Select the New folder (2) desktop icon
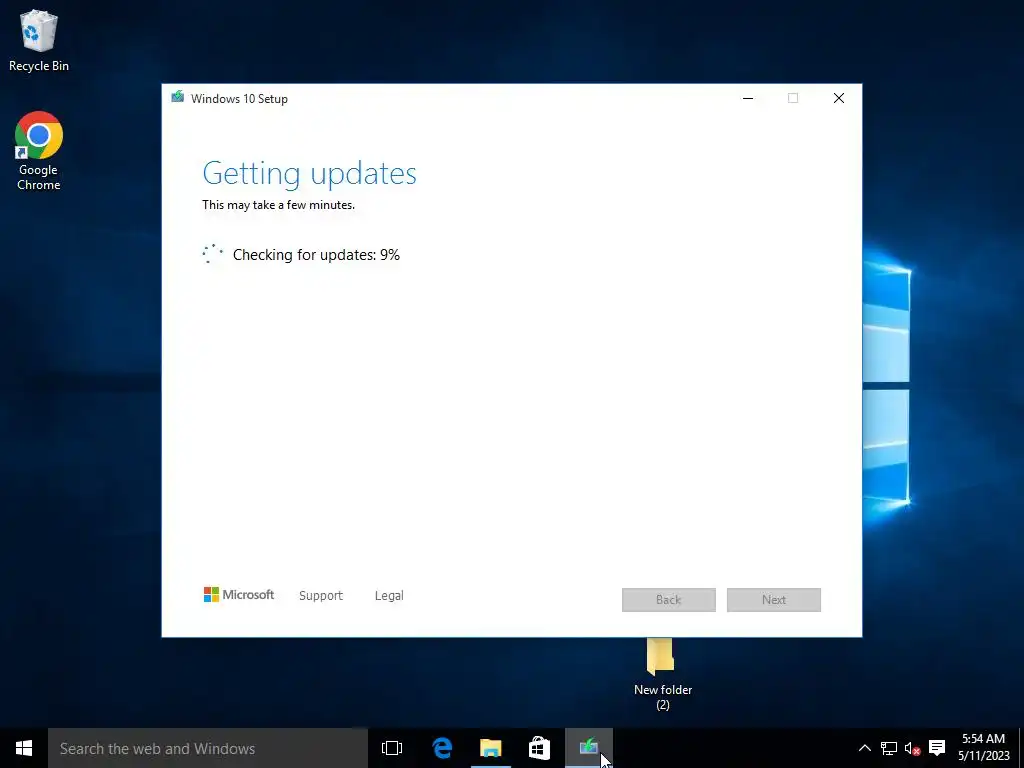This screenshot has width=1024, height=768. 662,674
